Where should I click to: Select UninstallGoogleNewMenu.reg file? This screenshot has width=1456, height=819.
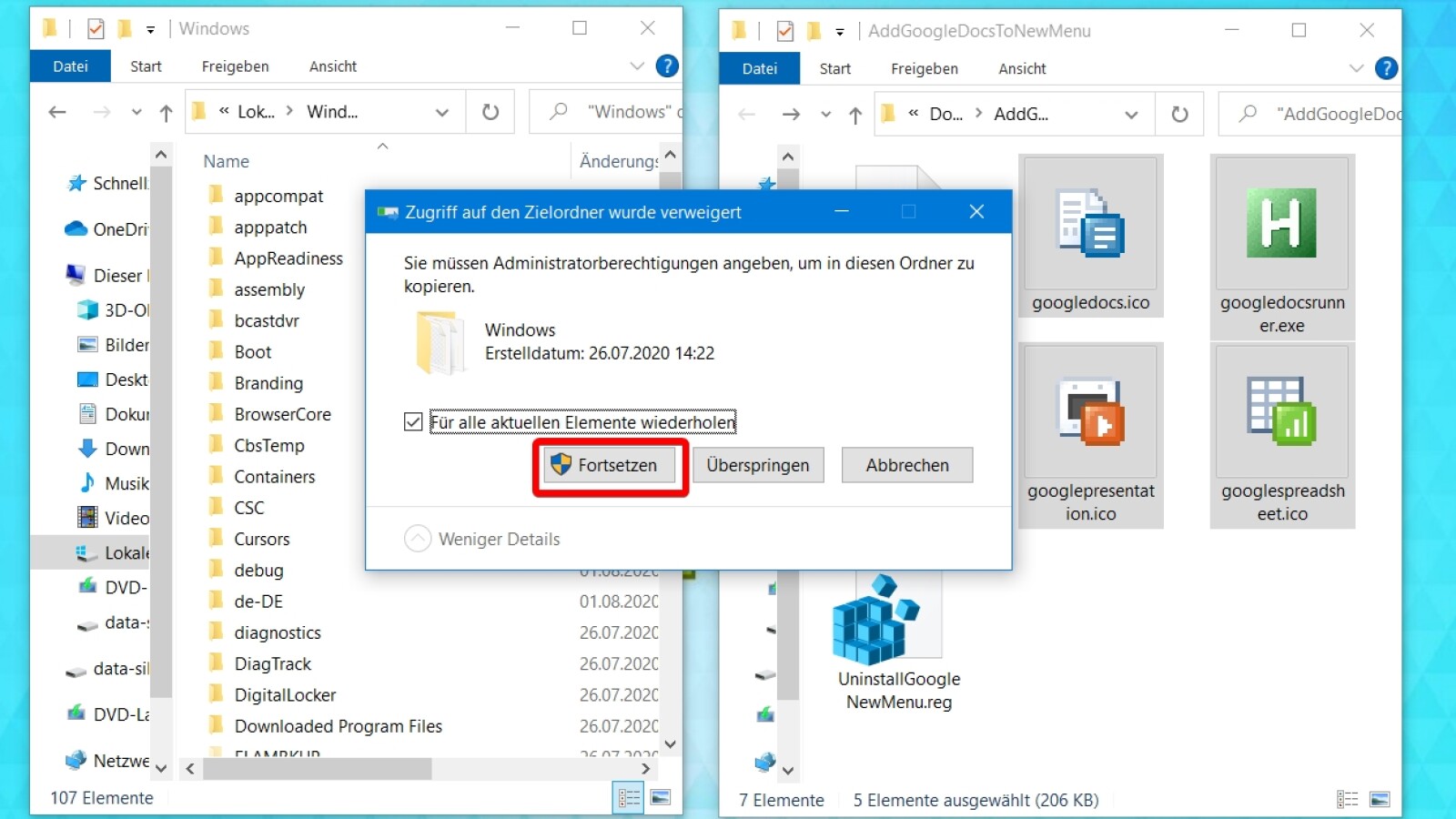[899, 642]
